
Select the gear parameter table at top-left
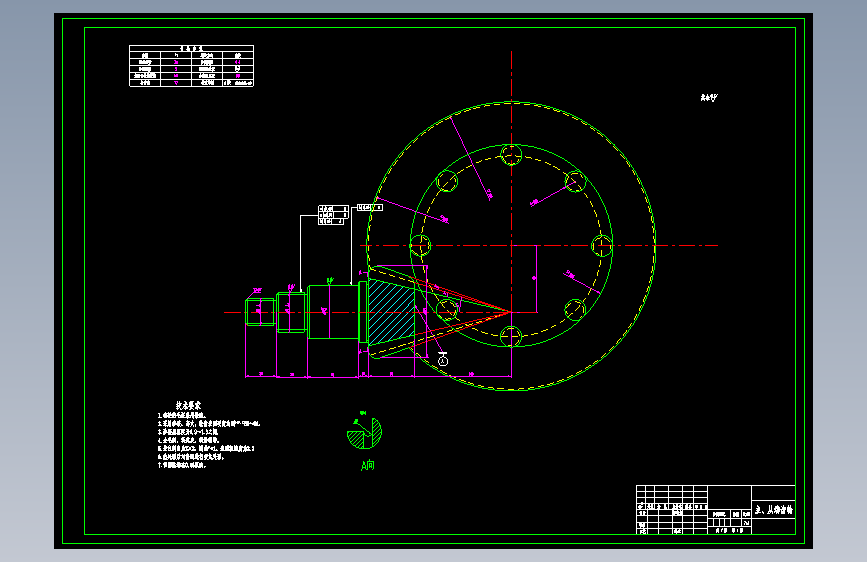[191, 66]
